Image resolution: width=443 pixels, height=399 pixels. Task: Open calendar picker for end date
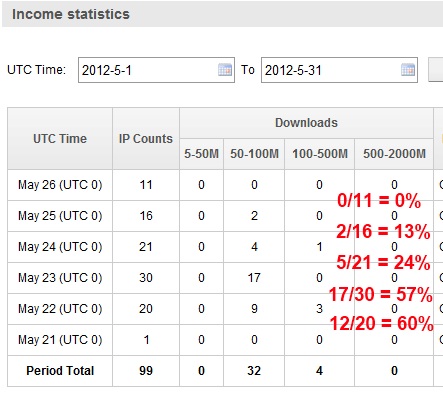[408, 70]
